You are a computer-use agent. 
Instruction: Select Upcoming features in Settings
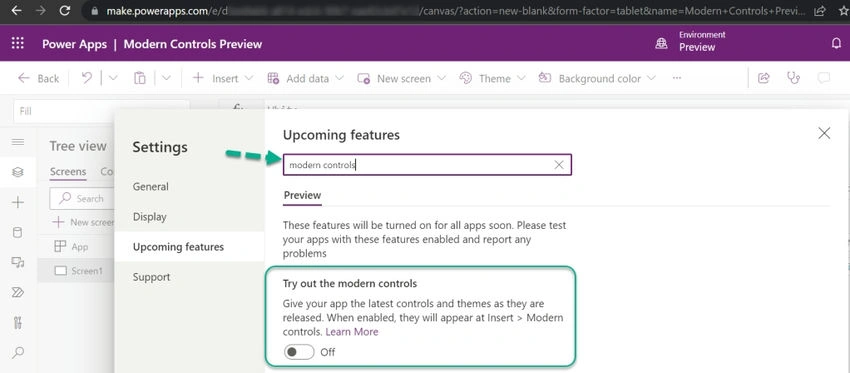(178, 247)
